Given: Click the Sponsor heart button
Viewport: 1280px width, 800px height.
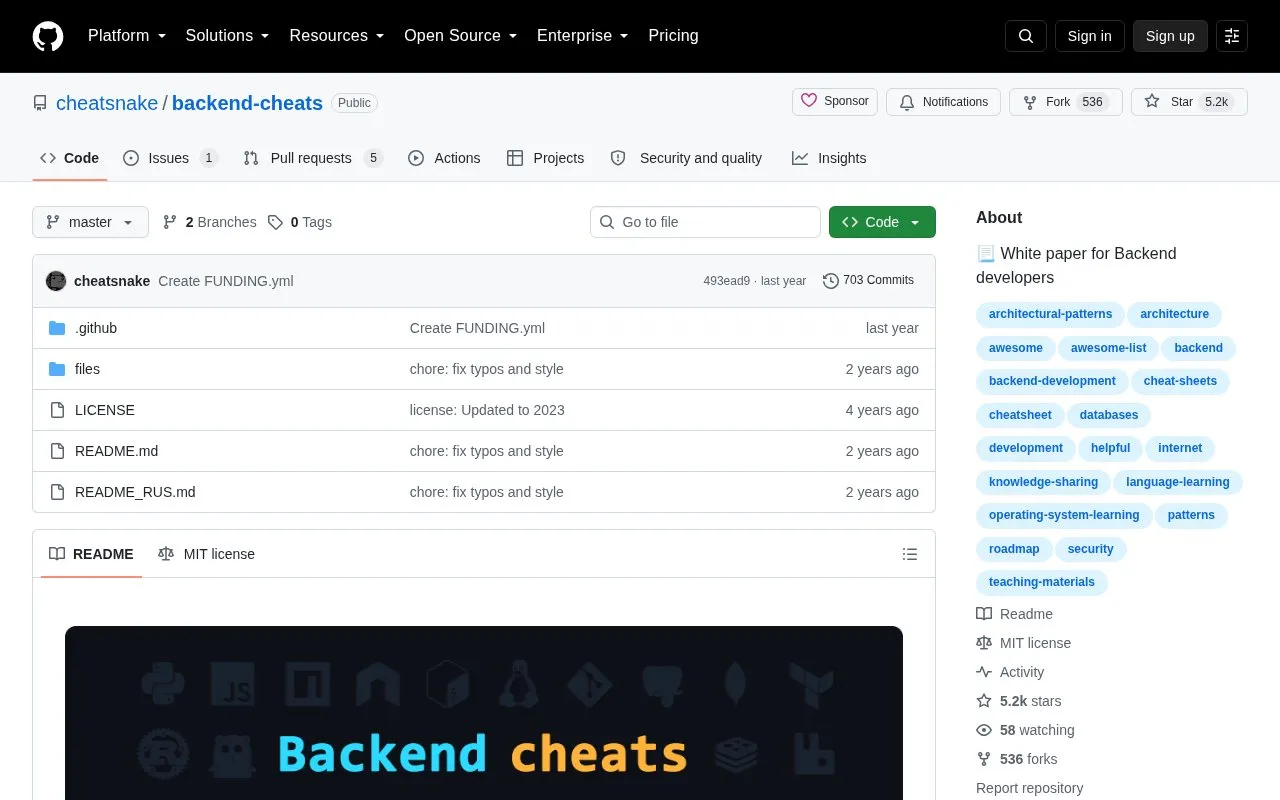Looking at the screenshot, I should [835, 102].
